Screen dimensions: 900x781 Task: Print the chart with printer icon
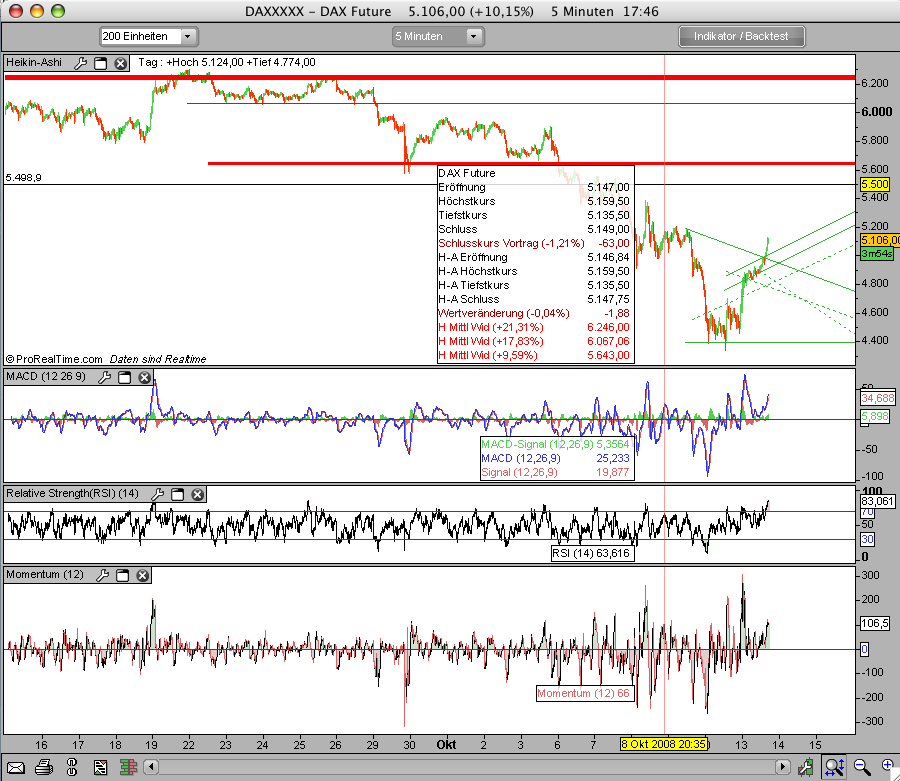pos(44,768)
